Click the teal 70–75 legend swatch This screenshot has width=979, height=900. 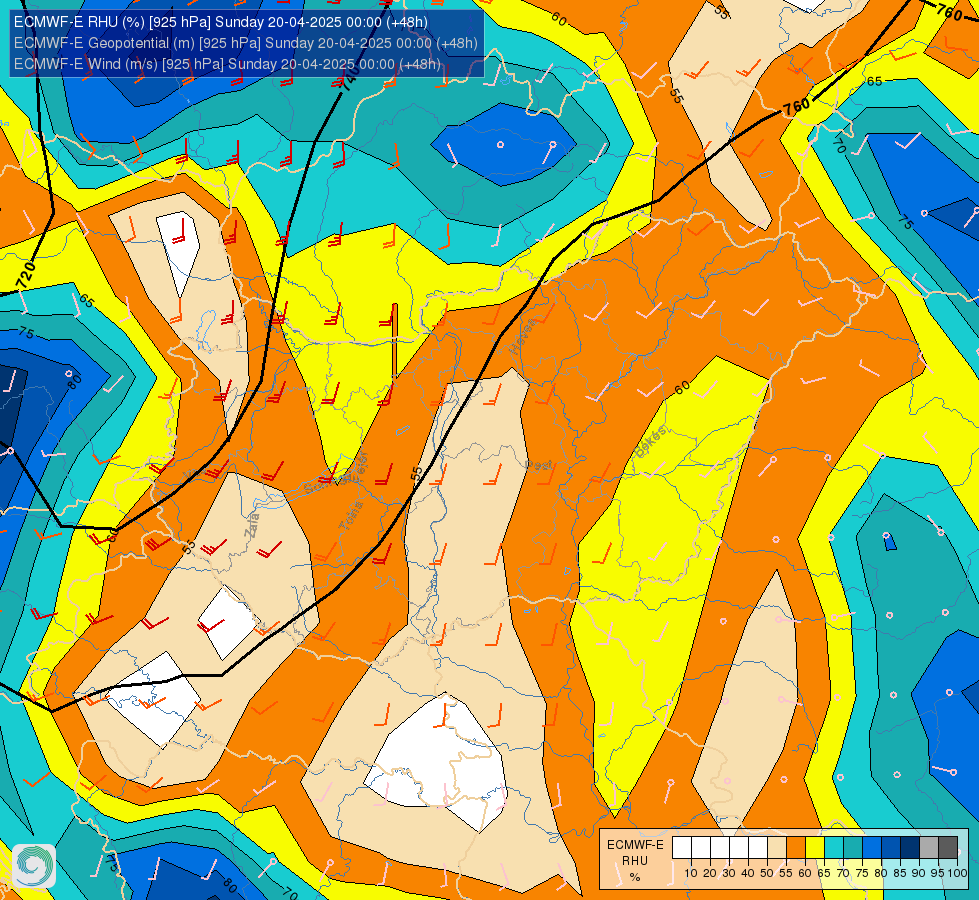[853, 848]
